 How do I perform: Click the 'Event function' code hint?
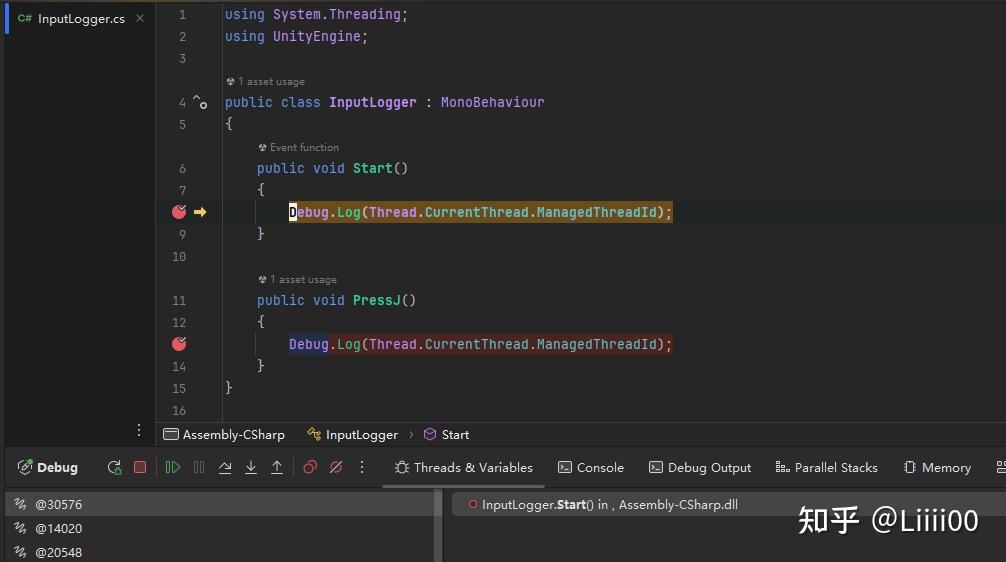(x=298, y=148)
